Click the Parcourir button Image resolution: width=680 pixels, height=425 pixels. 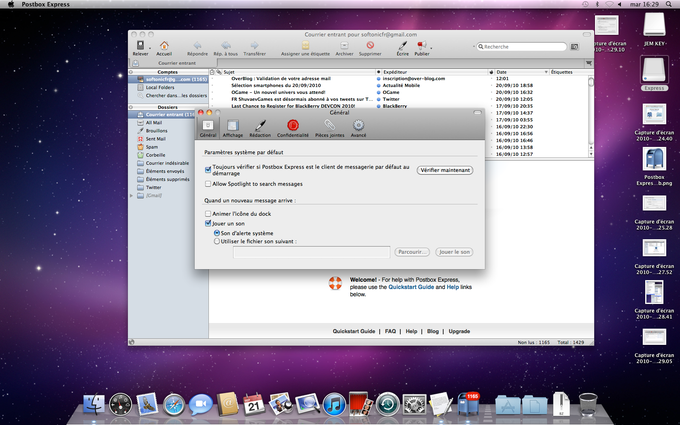[412, 252]
